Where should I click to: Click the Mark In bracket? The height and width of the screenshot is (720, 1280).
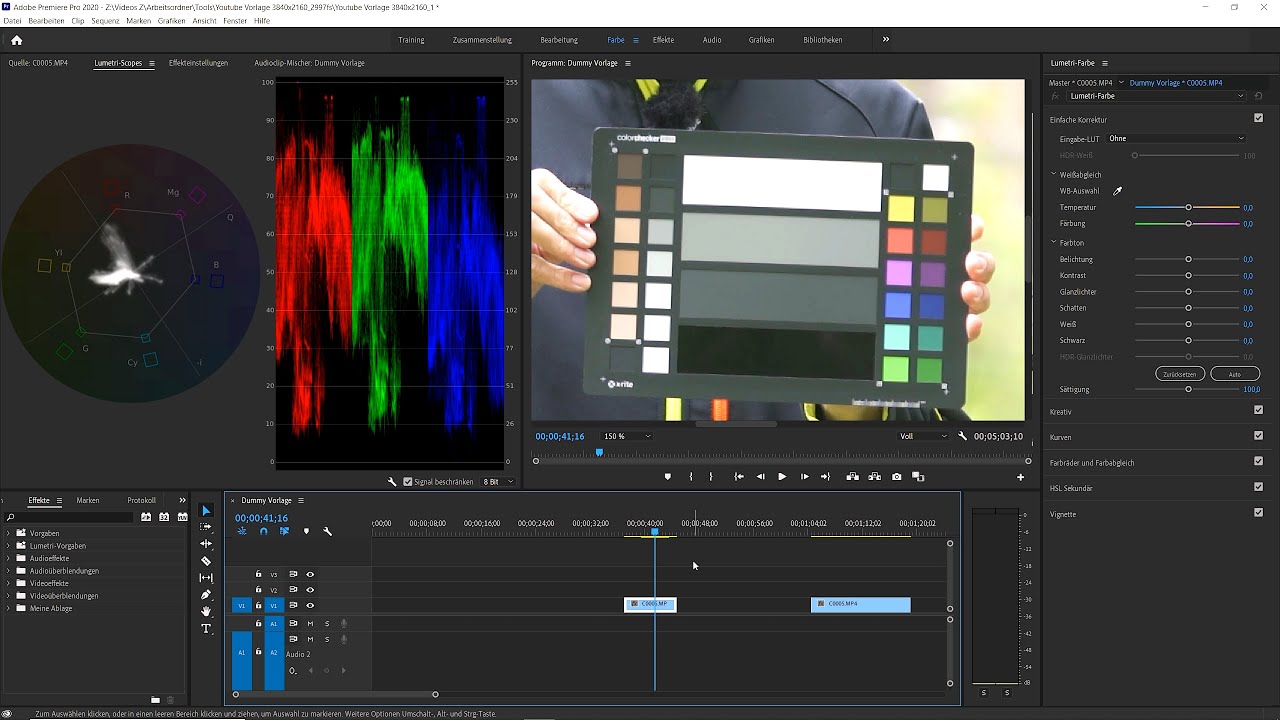[691, 477]
